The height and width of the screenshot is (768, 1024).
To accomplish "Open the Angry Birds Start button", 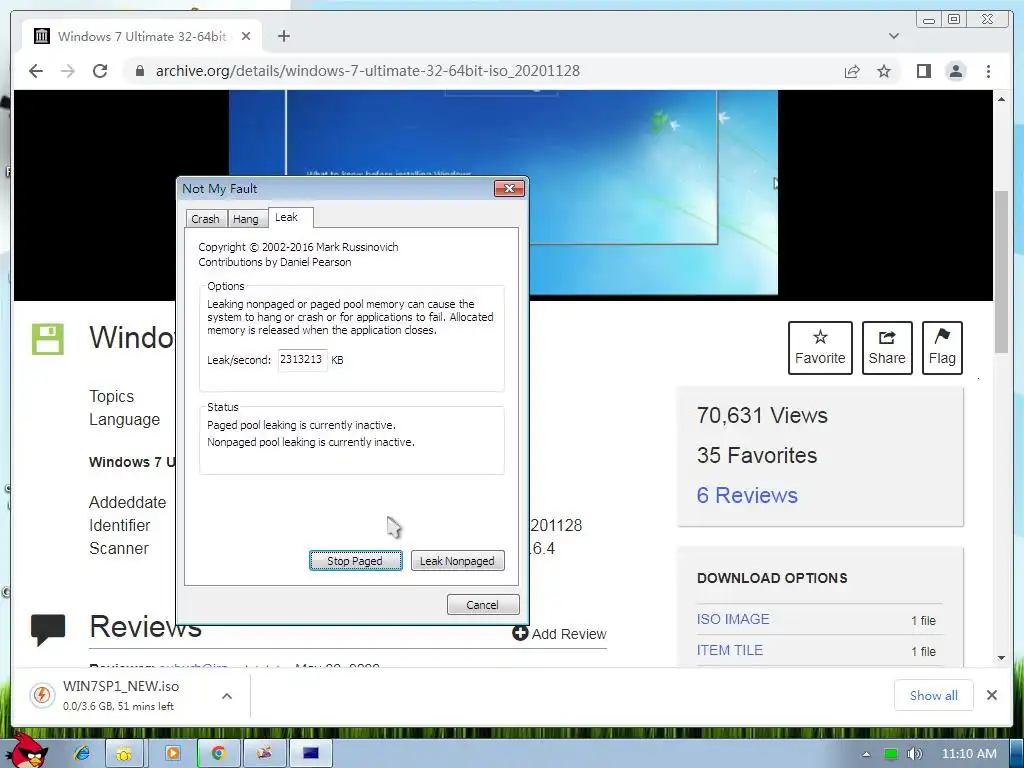I will (x=27, y=750).
